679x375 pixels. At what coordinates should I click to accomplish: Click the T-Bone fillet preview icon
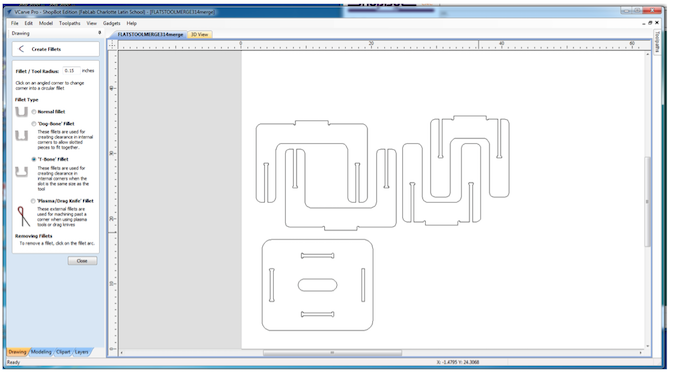coord(21,172)
